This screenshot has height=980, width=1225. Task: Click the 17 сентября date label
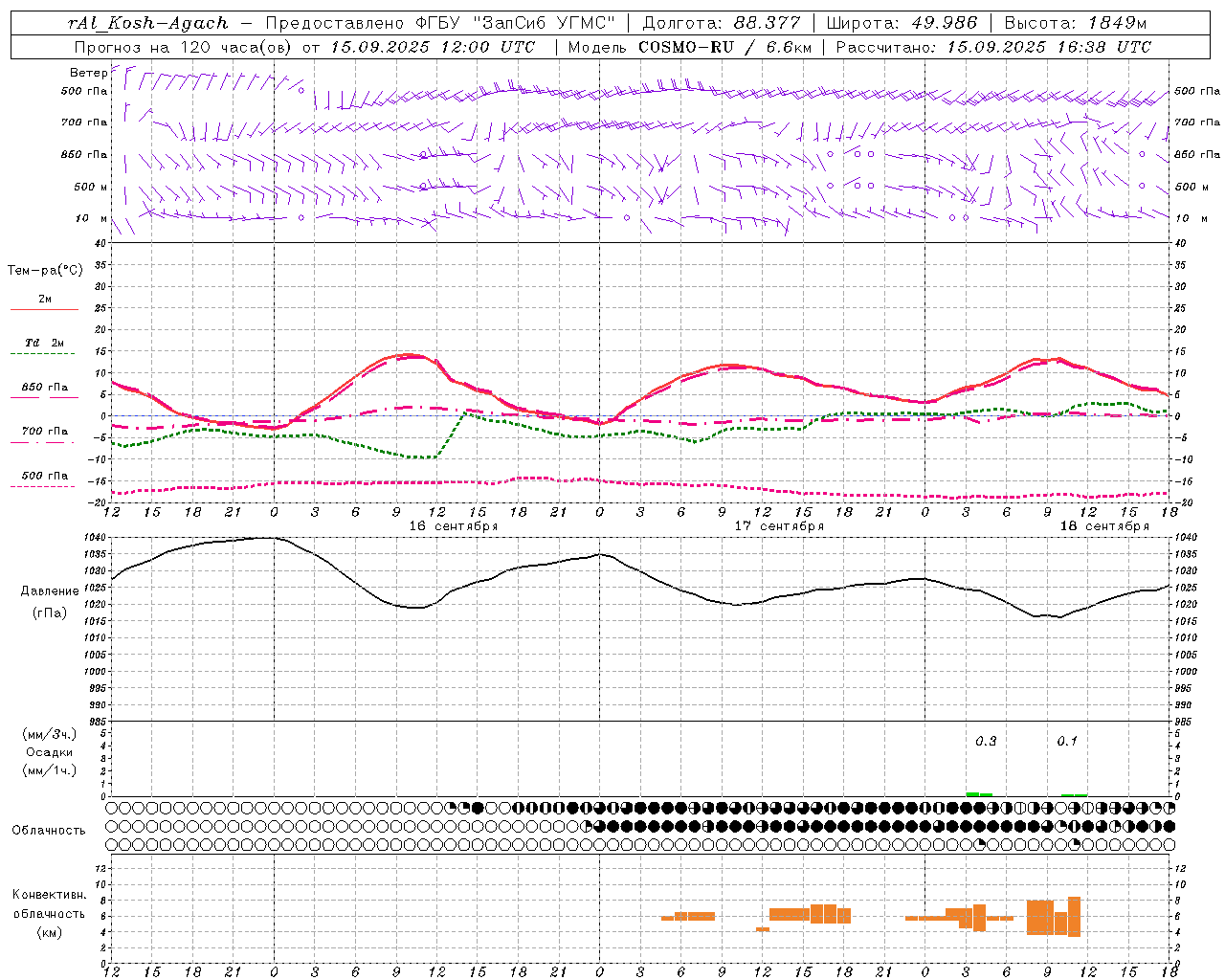pos(779,526)
